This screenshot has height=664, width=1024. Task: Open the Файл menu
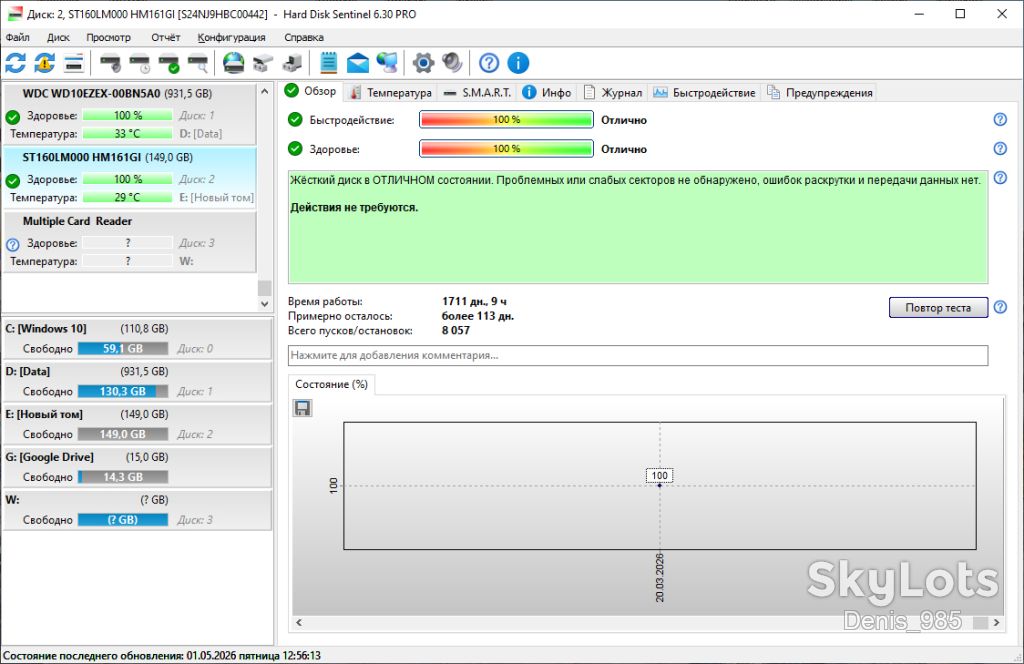pos(18,37)
